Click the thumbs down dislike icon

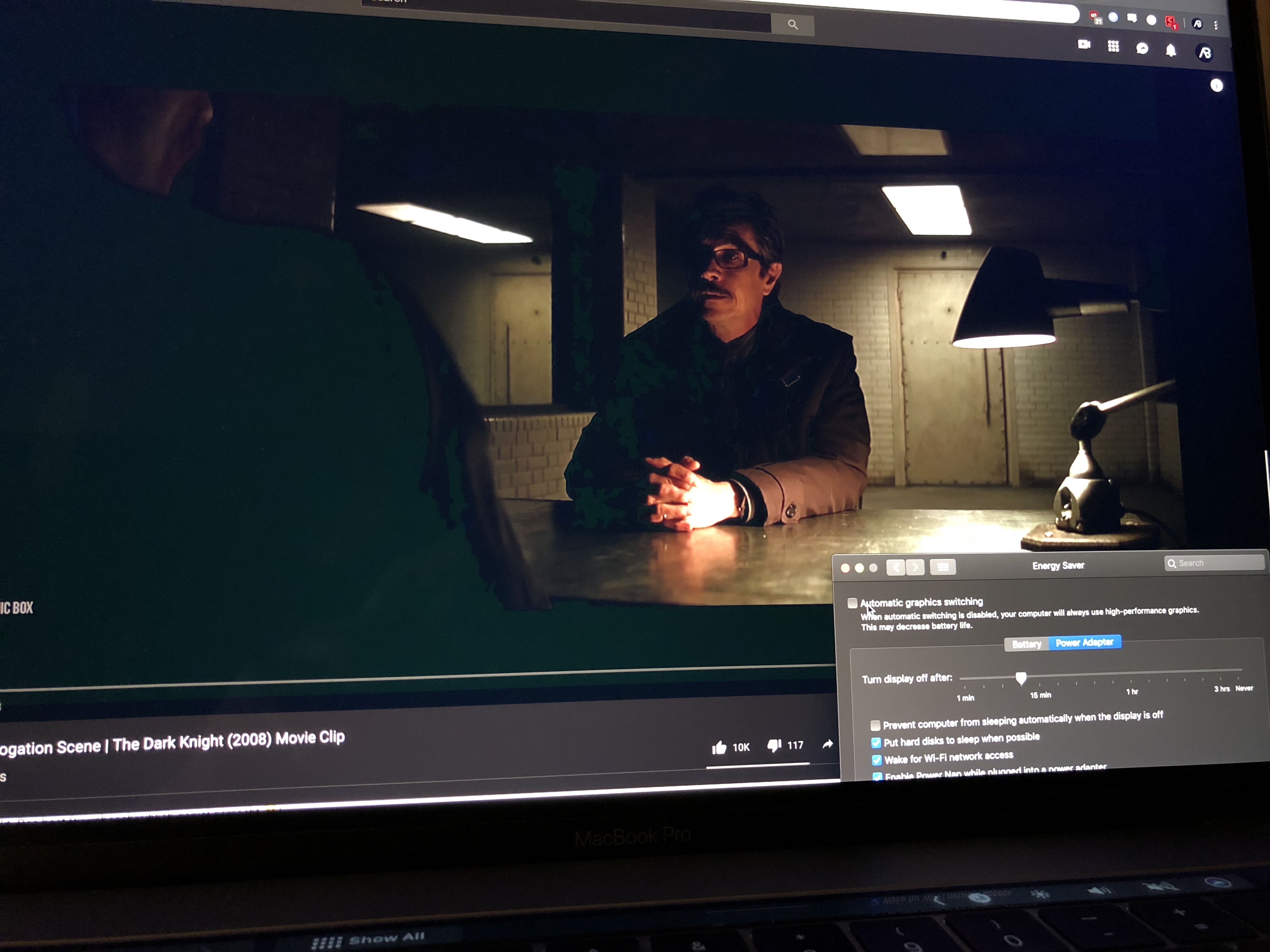[x=774, y=745]
